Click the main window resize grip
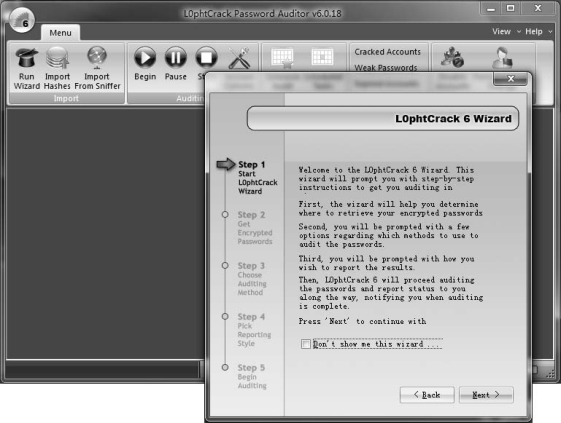Viewport: 561px width, 423px height. [x=550, y=374]
